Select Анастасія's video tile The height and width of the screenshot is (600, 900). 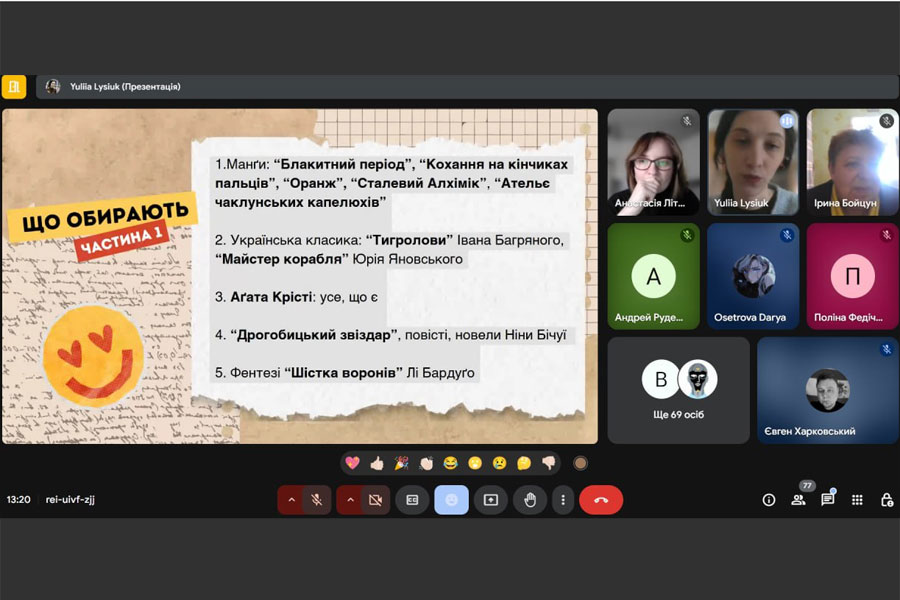[653, 162]
